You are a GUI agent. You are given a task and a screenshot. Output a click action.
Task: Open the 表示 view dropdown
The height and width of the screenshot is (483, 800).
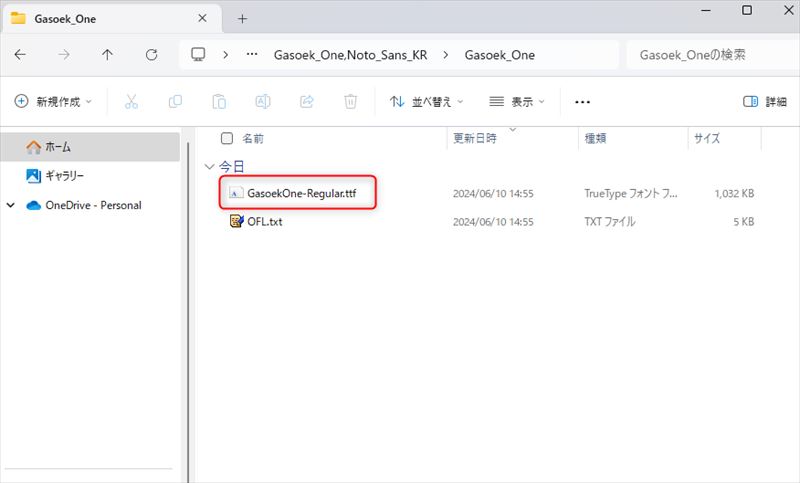(517, 102)
